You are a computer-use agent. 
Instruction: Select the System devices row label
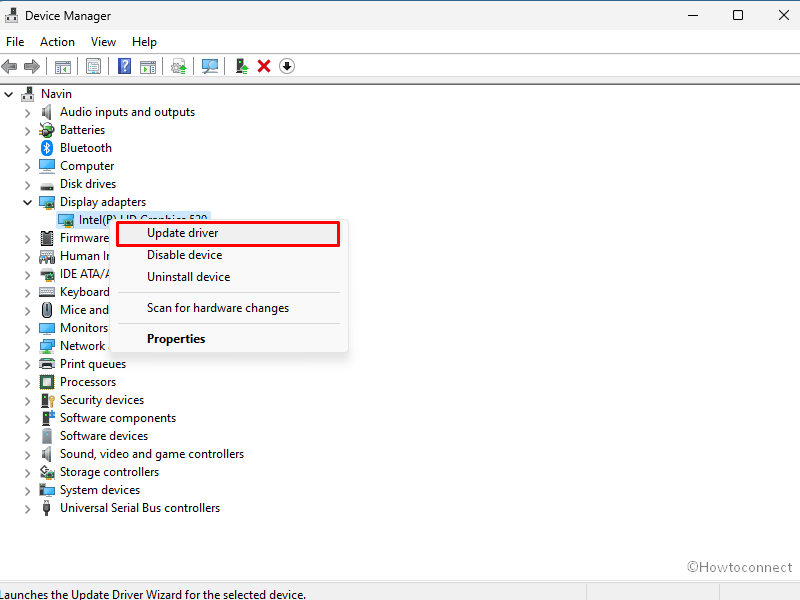[99, 490]
